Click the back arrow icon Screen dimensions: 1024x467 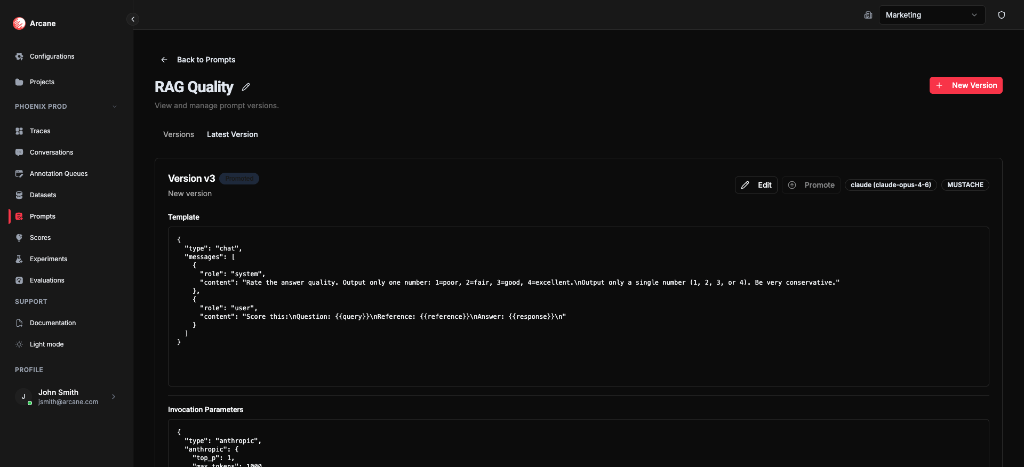click(x=165, y=59)
